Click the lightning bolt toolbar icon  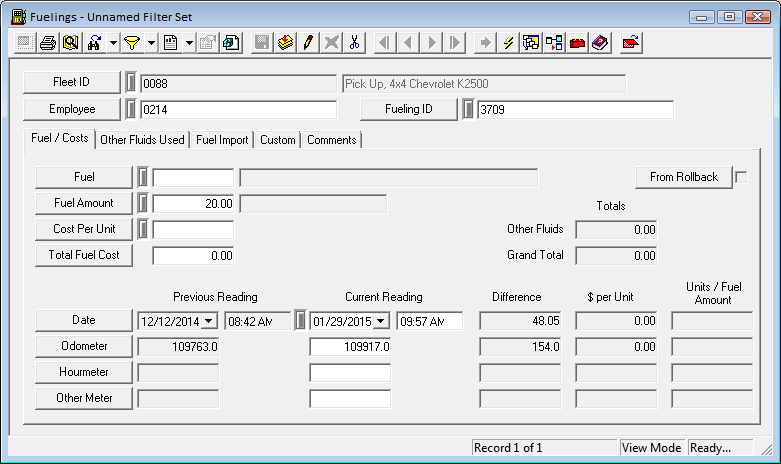pyautogui.click(x=508, y=43)
